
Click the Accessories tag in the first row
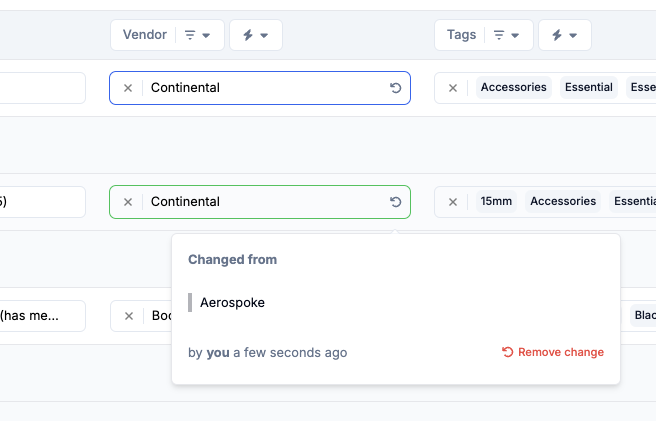tap(513, 88)
